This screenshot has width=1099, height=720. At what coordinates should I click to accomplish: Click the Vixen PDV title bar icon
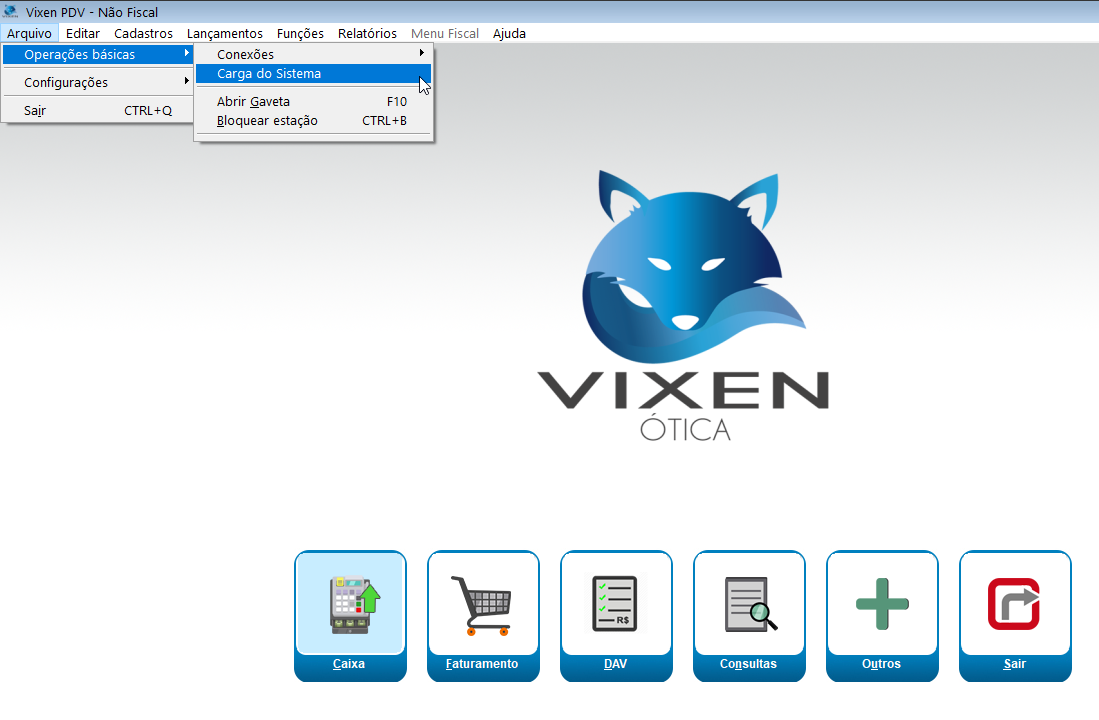click(12, 12)
